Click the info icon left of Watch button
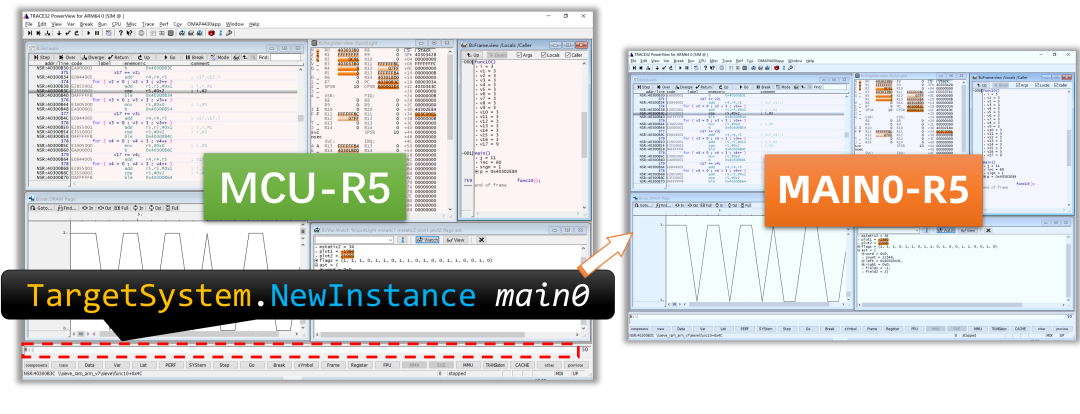Viewport: 1080px width, 414px height. click(403, 240)
